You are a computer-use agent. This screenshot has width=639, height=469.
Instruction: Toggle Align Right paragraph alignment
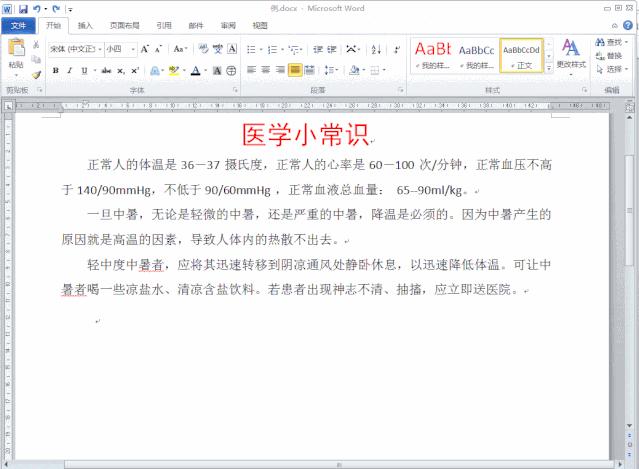pos(280,70)
